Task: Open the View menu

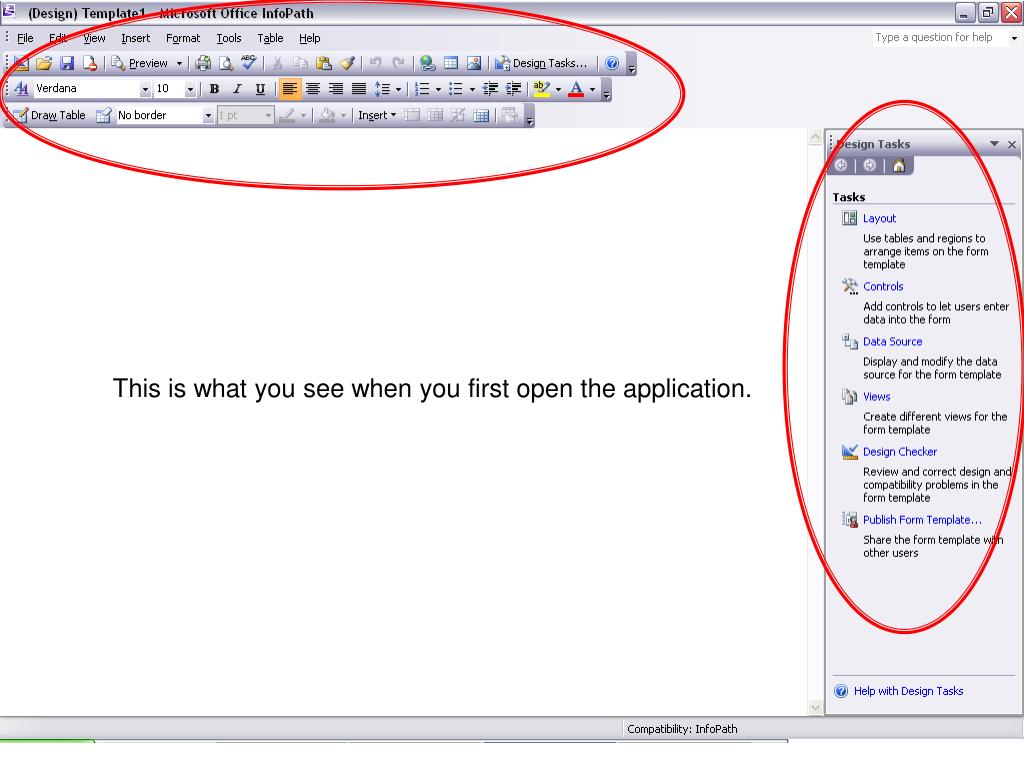Action: pos(94,39)
